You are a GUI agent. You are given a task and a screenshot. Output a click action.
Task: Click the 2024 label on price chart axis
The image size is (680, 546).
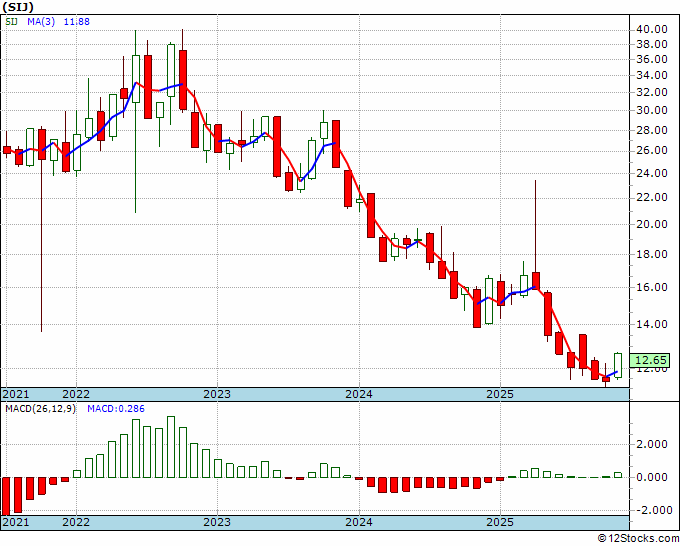(359, 394)
